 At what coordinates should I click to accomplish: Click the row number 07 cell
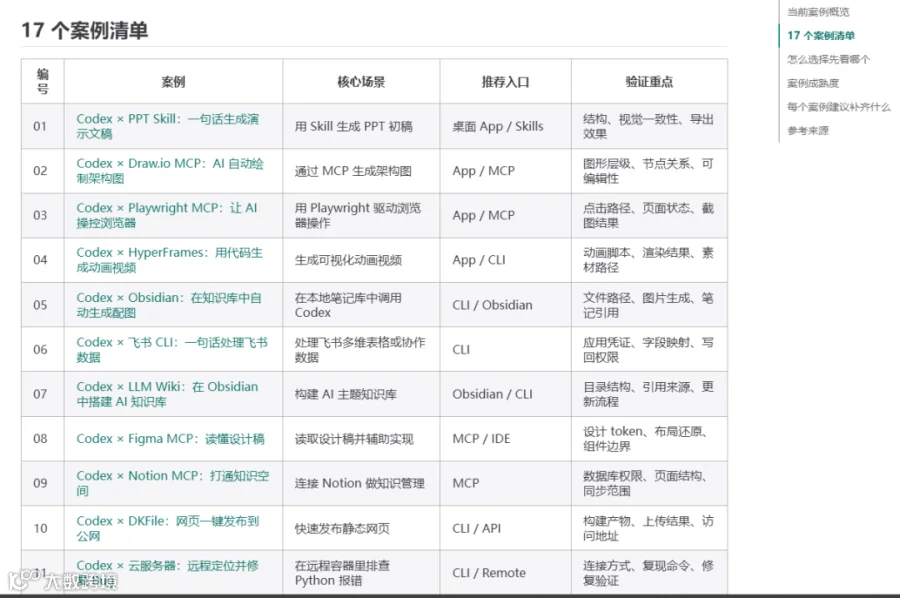coord(42,394)
